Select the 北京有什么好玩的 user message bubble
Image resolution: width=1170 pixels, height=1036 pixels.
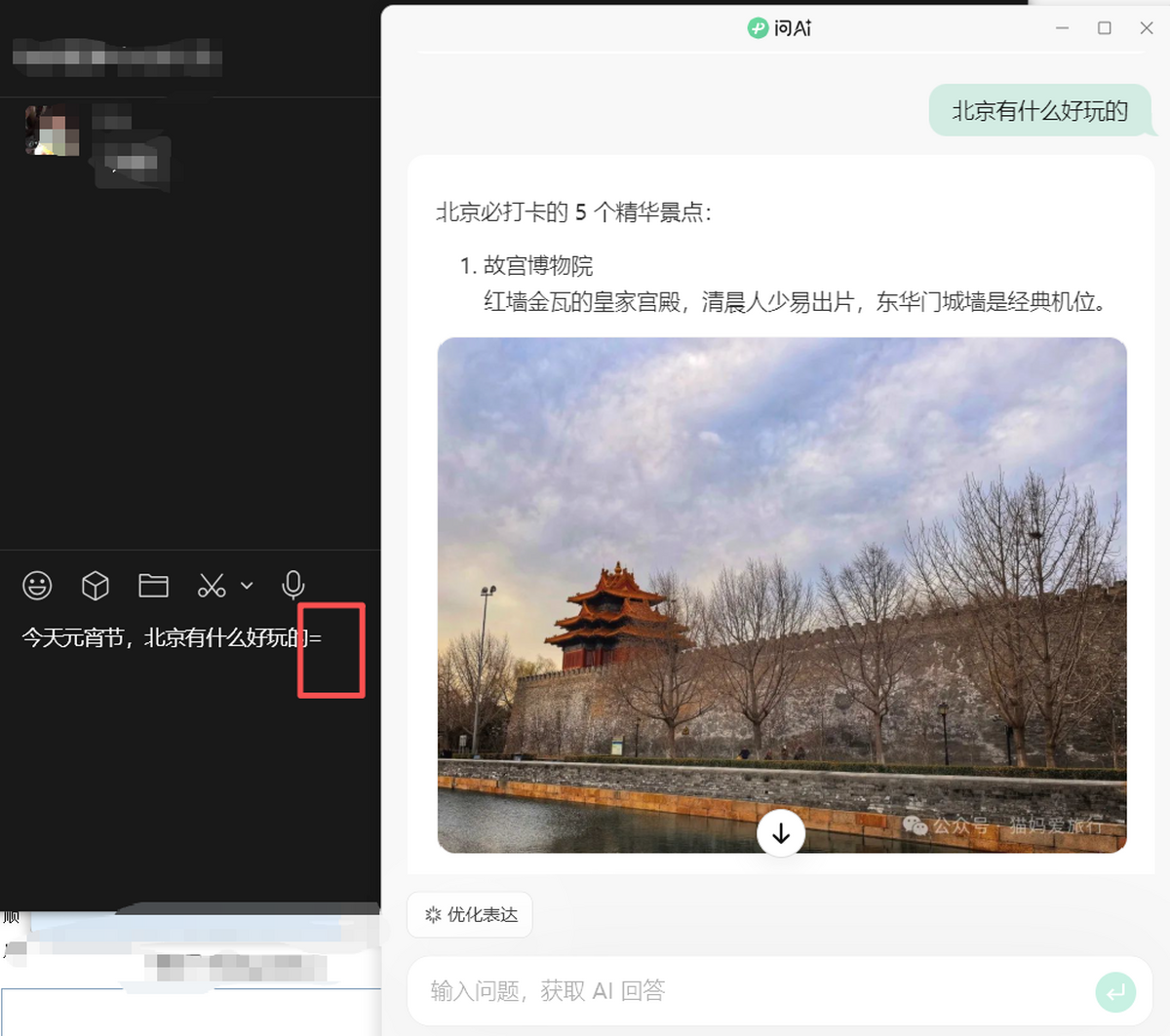click(x=1038, y=110)
